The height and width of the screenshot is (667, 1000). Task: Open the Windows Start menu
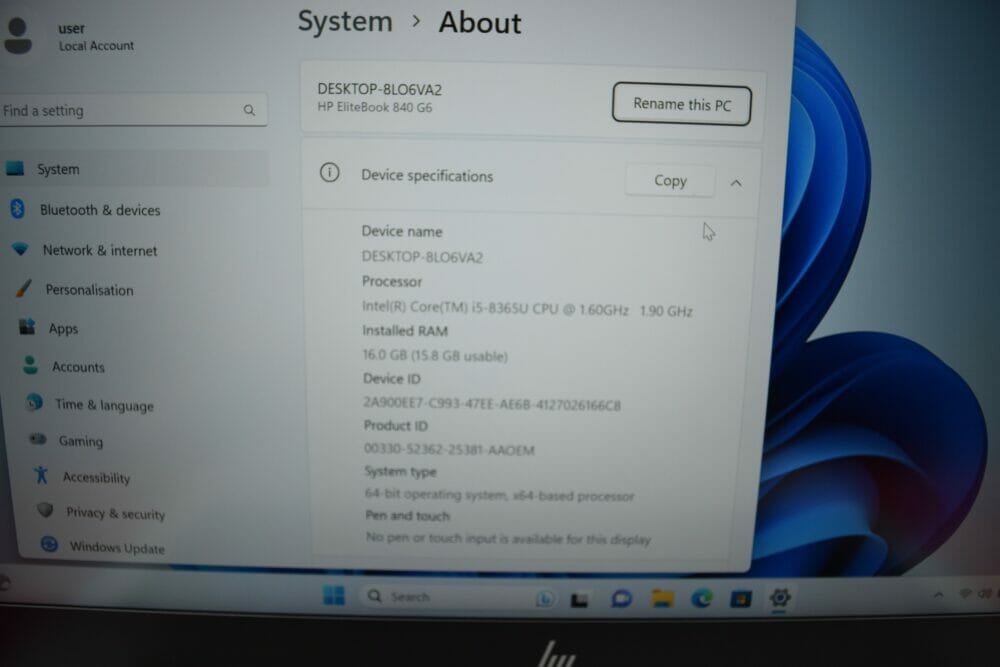pos(334,596)
